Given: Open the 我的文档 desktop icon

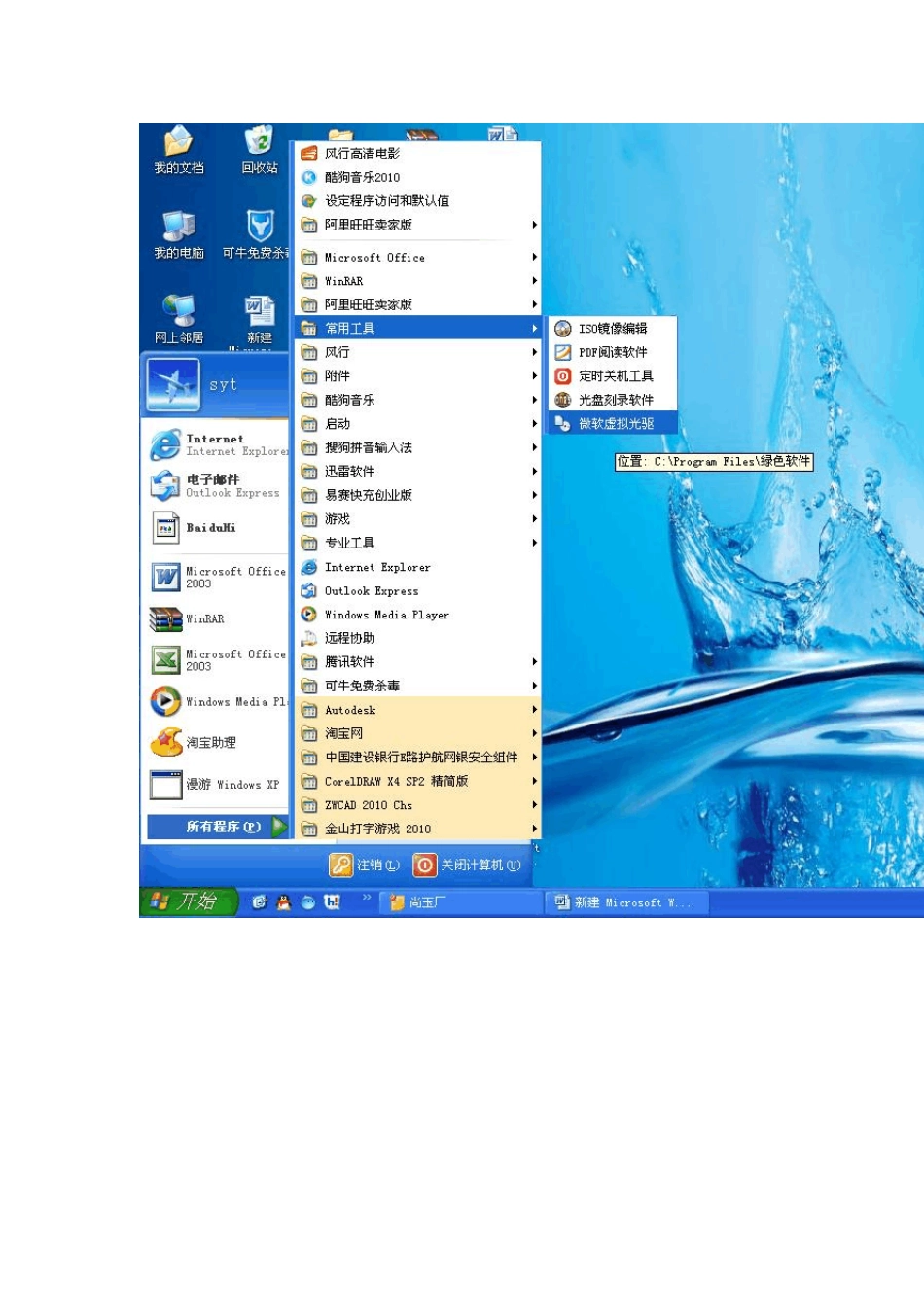Looking at the screenshot, I should (179, 150).
